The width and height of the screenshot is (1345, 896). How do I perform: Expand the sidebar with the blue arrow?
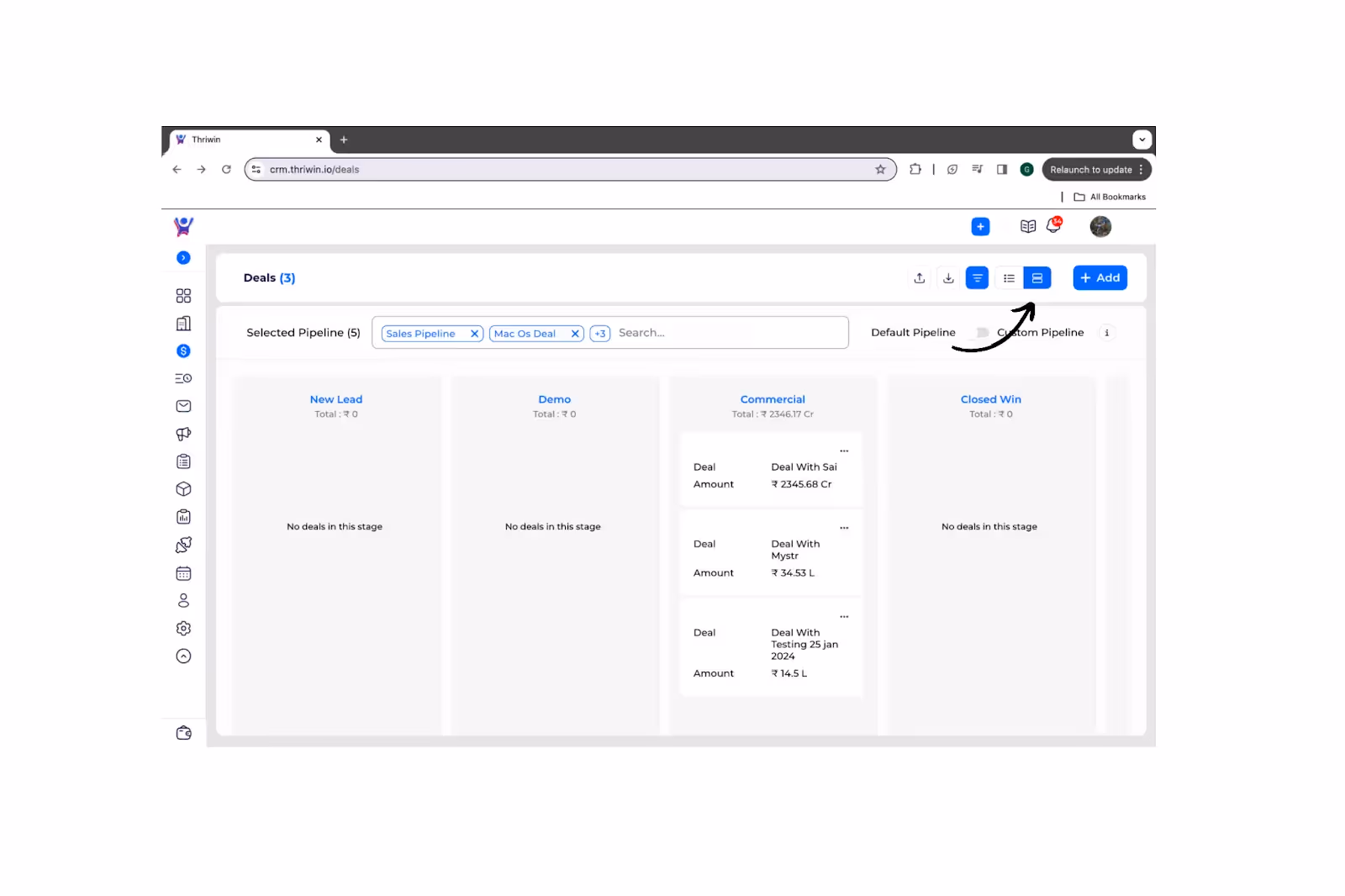pyautogui.click(x=183, y=258)
